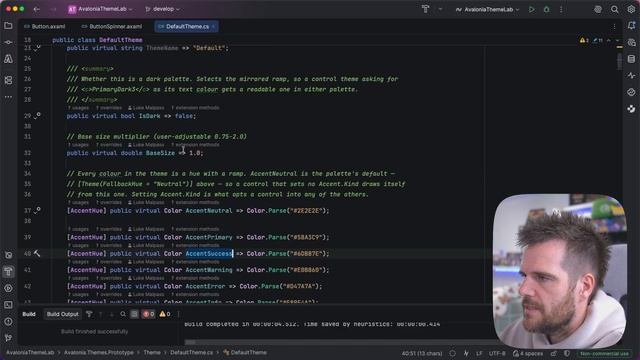Click the DefaultTheme.cs breadcrumb
Viewport: 640px width, 360px height.
coord(191,353)
